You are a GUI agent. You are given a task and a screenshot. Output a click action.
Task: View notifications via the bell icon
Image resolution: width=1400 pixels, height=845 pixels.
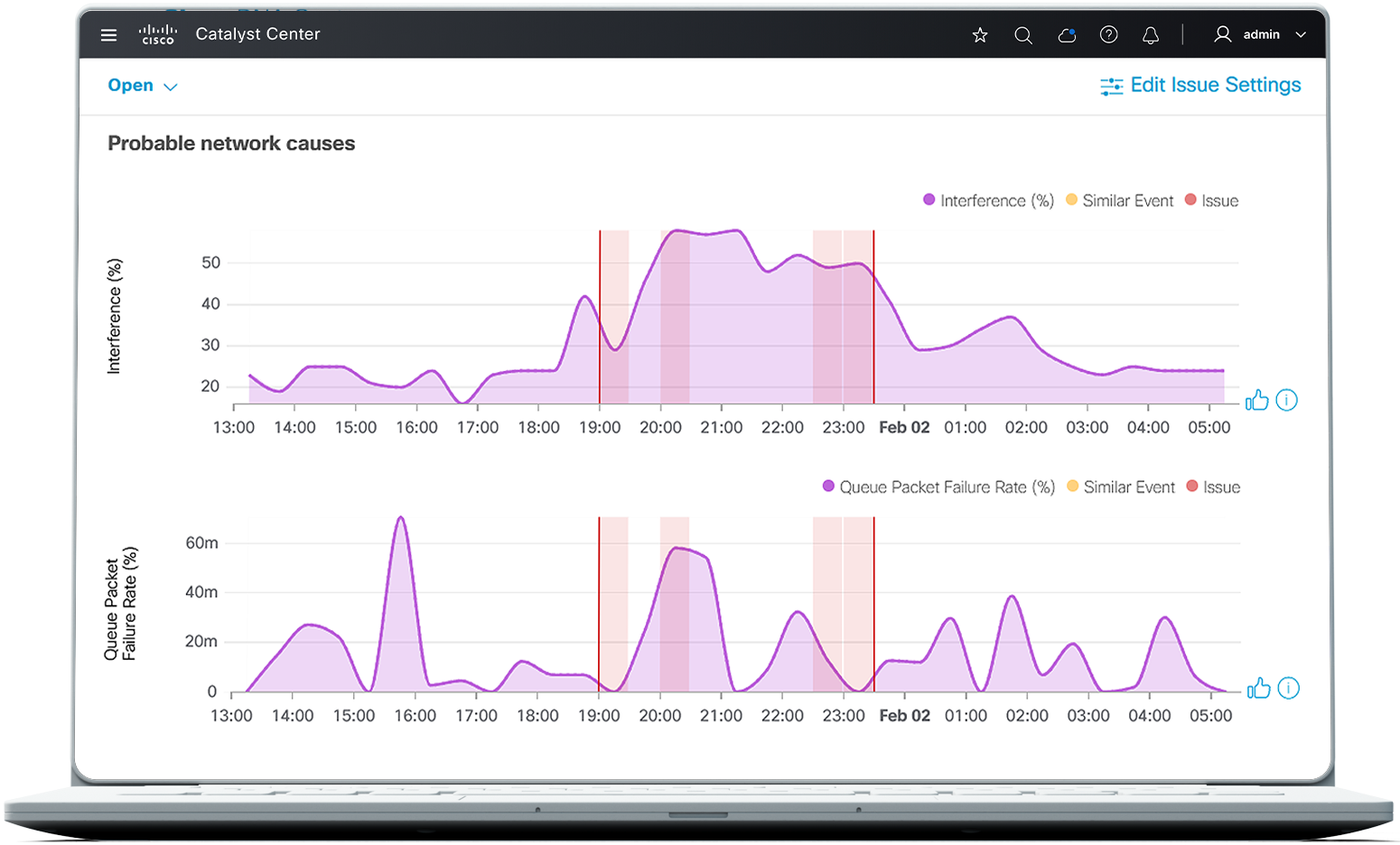(x=1151, y=34)
